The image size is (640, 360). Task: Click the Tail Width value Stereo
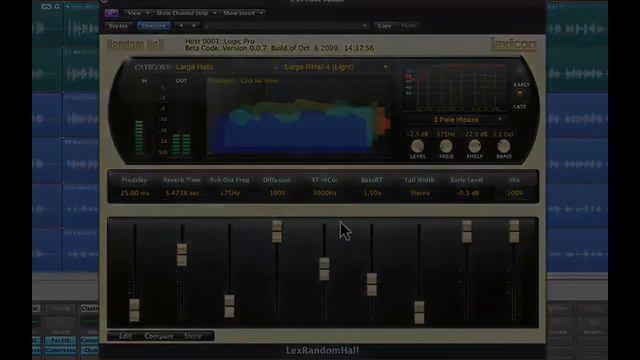tap(420, 193)
